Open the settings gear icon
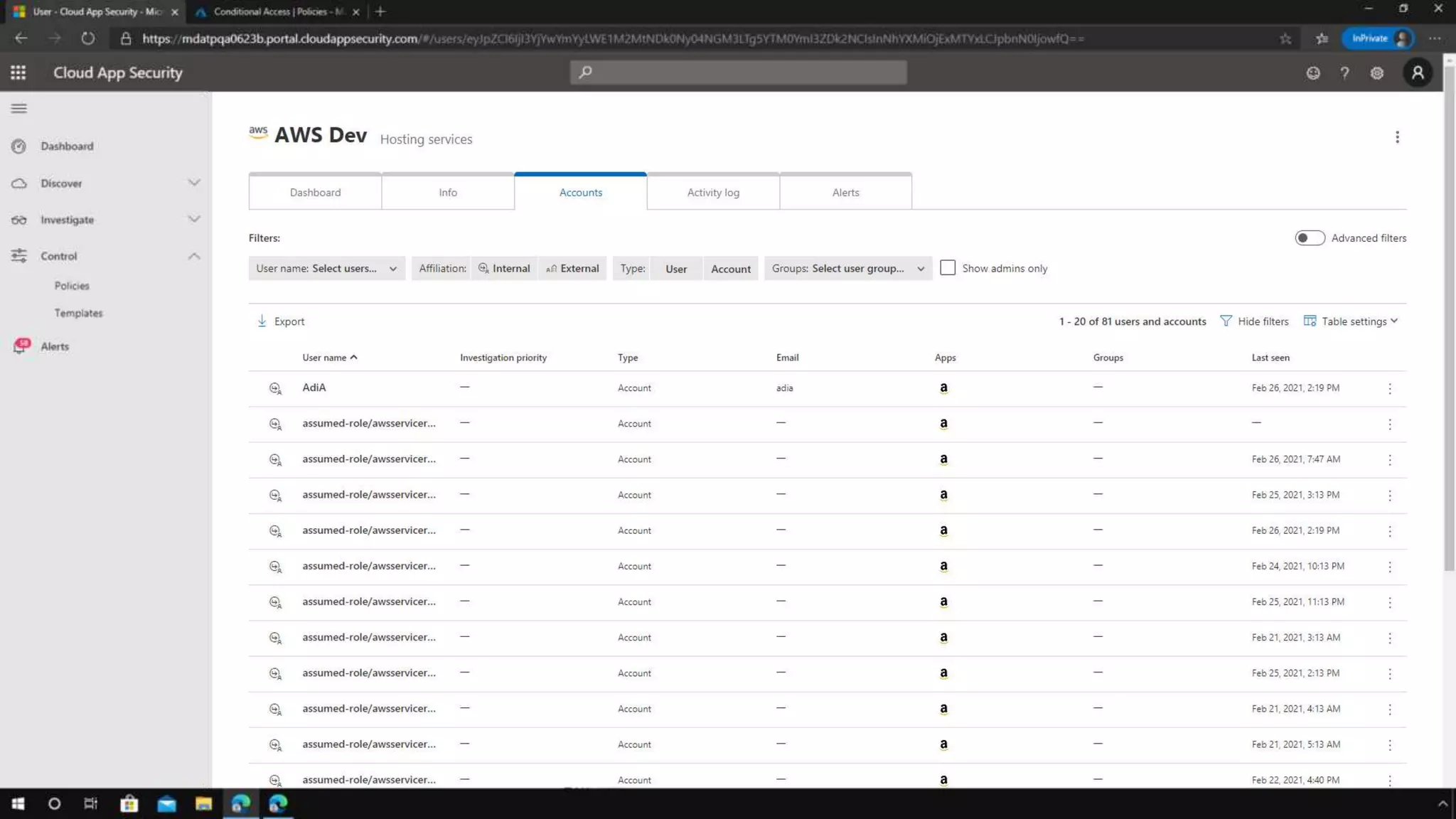 click(1377, 73)
